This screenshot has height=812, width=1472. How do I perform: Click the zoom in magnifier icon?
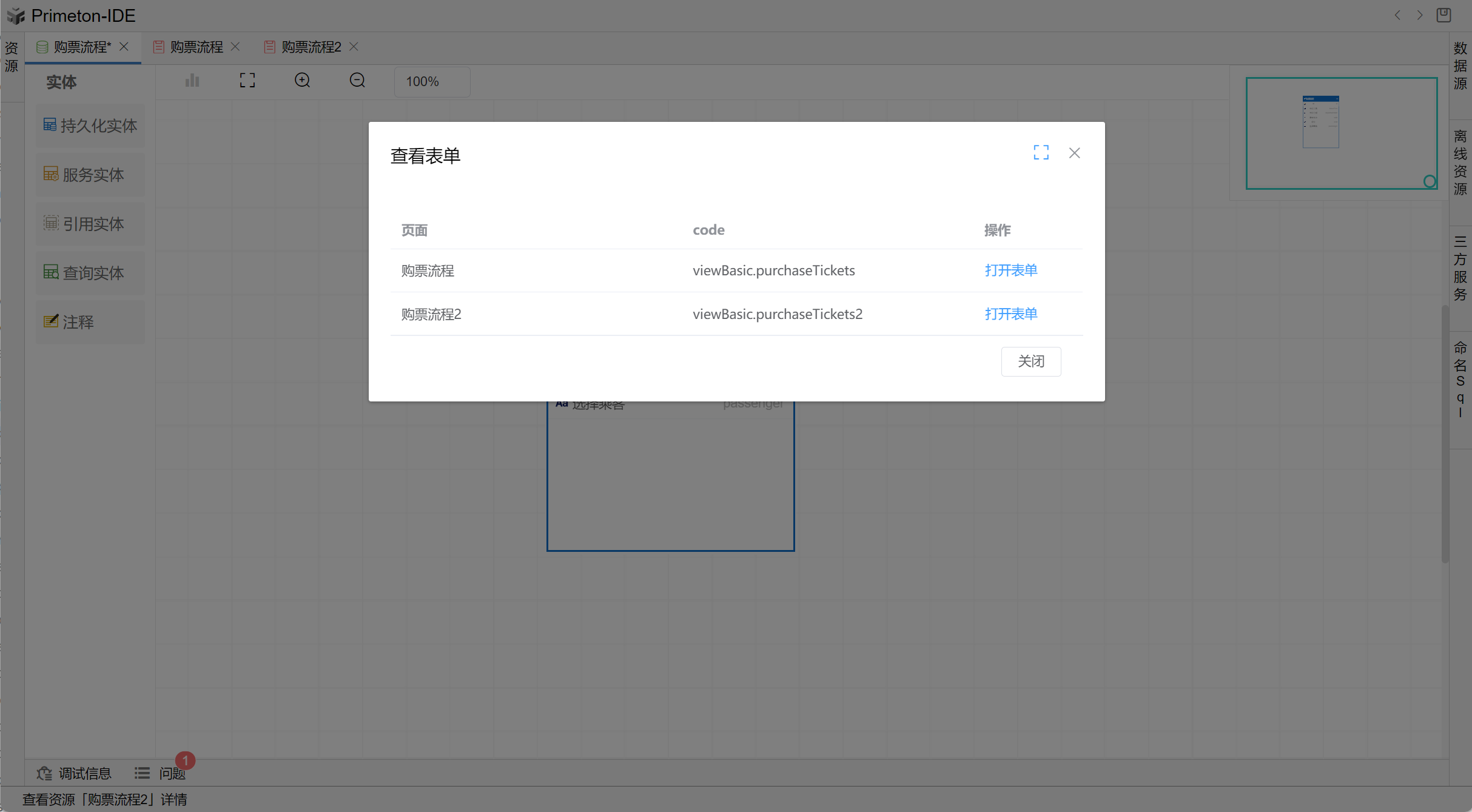click(x=302, y=80)
